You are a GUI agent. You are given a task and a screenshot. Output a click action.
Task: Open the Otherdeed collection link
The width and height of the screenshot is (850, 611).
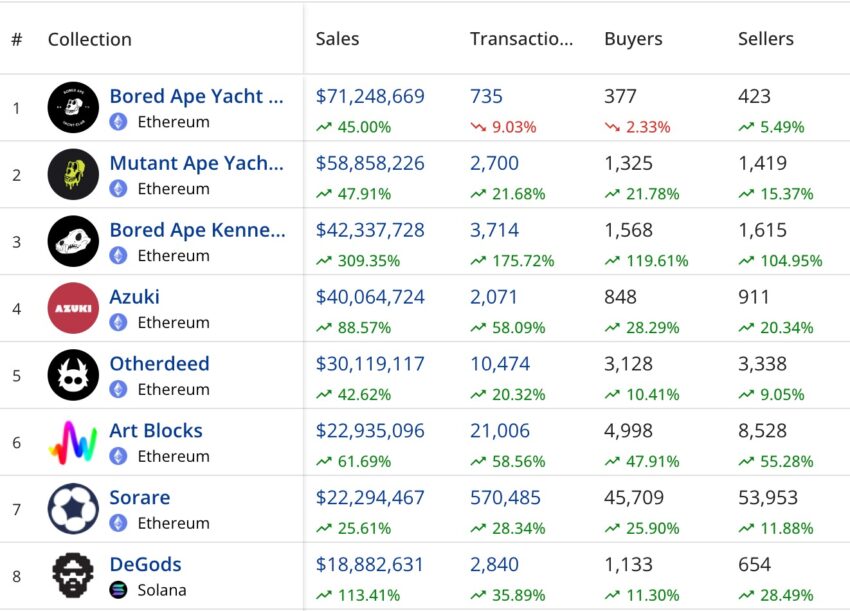[159, 363]
